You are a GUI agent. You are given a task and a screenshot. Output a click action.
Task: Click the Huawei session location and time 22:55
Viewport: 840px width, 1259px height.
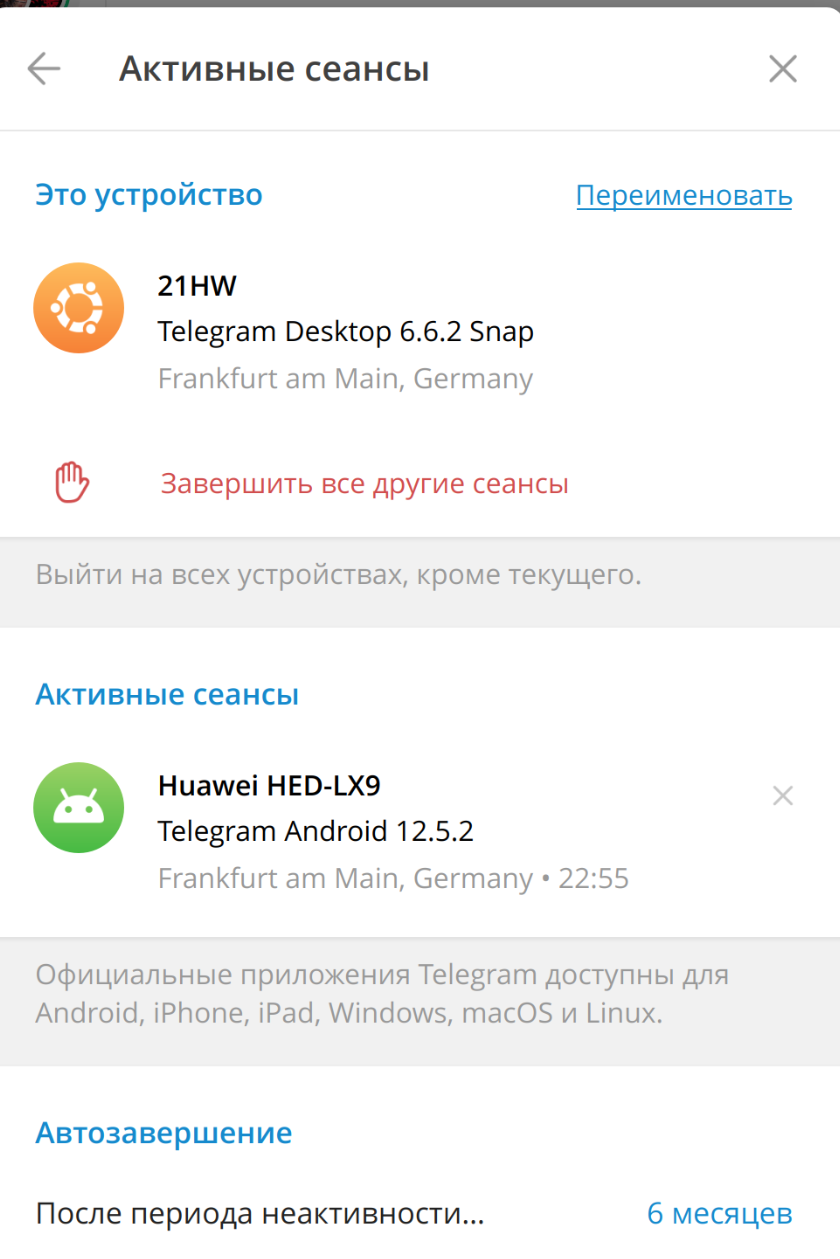point(393,879)
